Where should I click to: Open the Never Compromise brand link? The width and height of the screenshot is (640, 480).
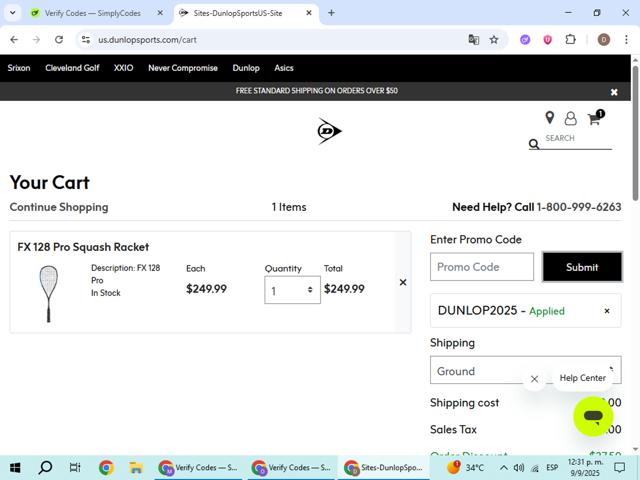(x=183, y=68)
